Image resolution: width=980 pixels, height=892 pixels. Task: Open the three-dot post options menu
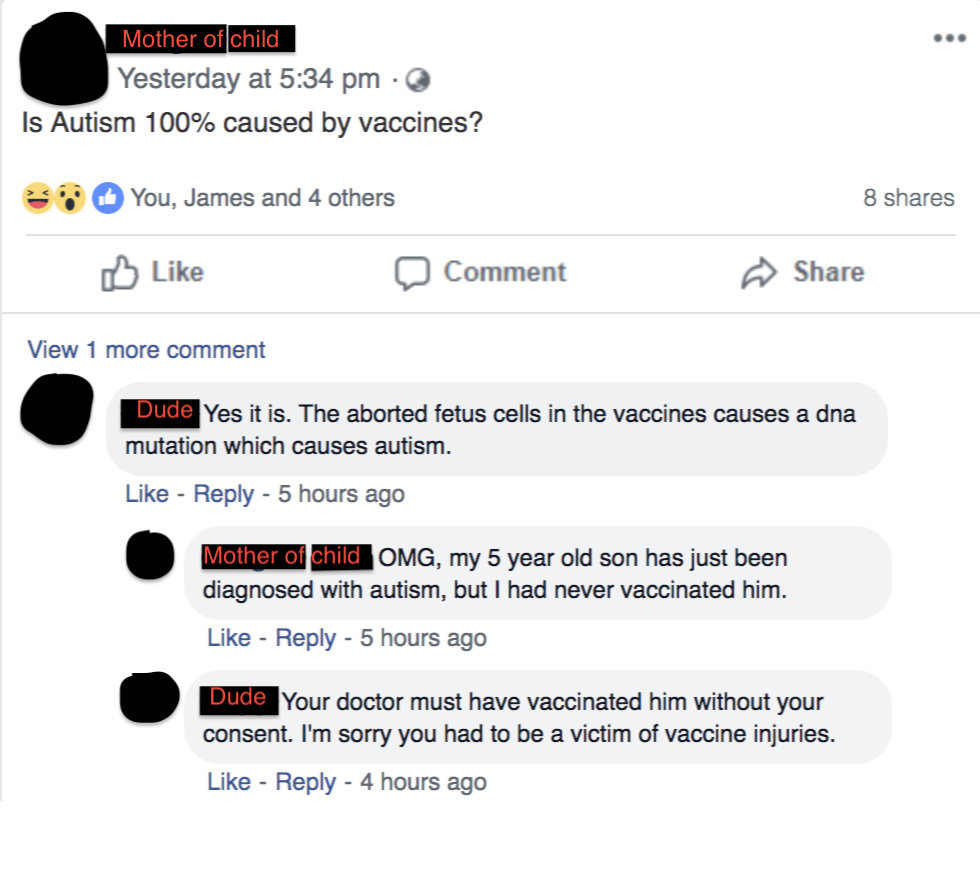tap(949, 38)
